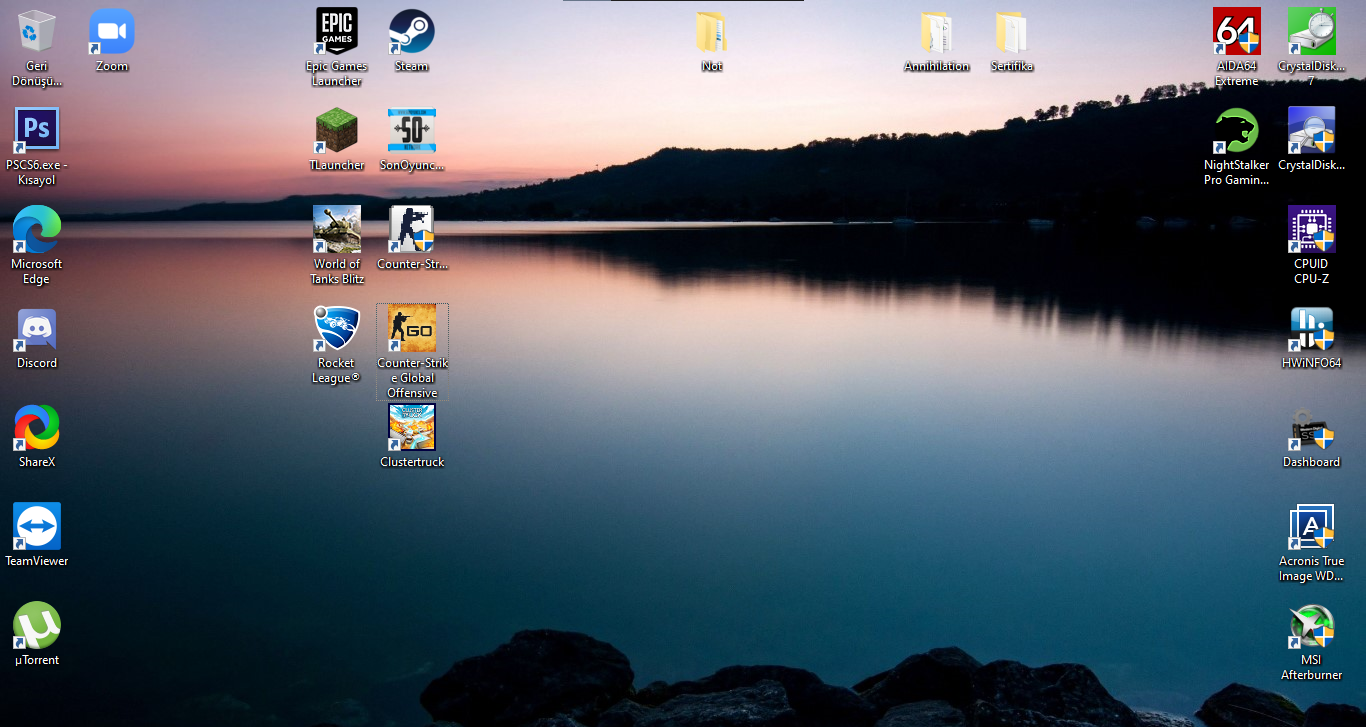This screenshot has width=1366, height=727.
Task: Select the CPUID CPU-Z shortcut
Action: coord(1312,230)
